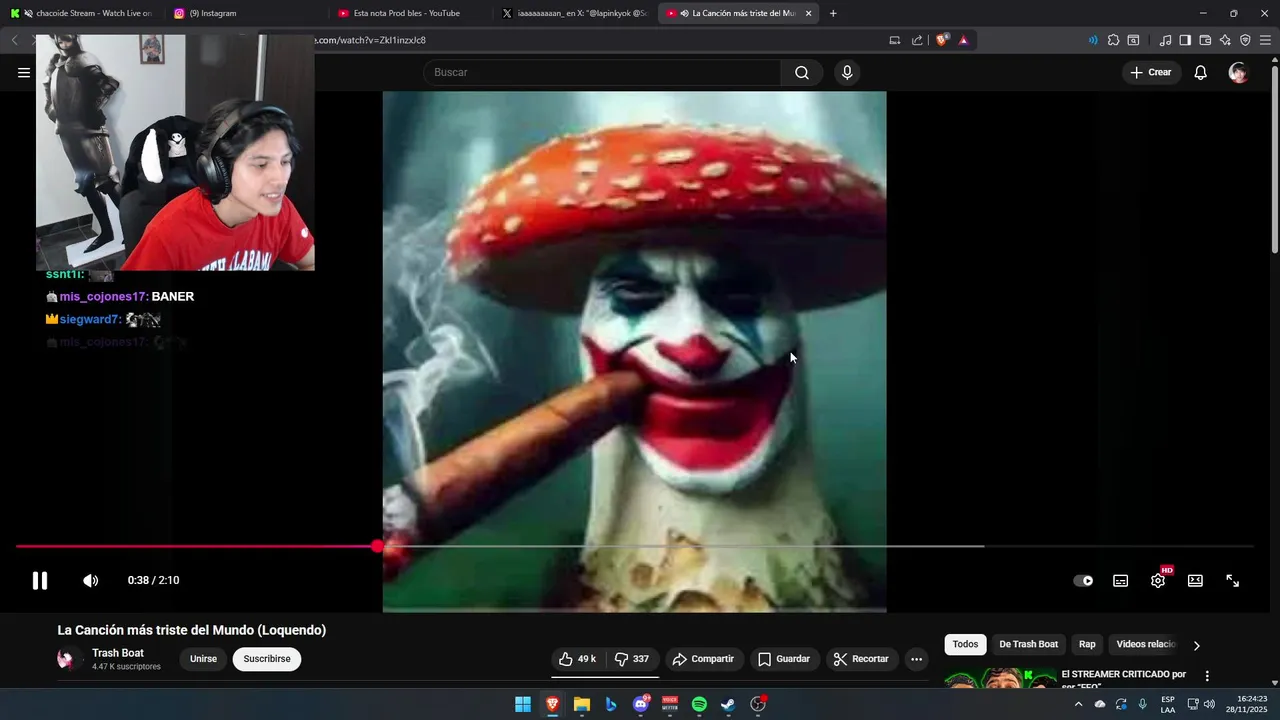Open the Crear create dropdown
The image size is (1280, 720).
click(1151, 72)
